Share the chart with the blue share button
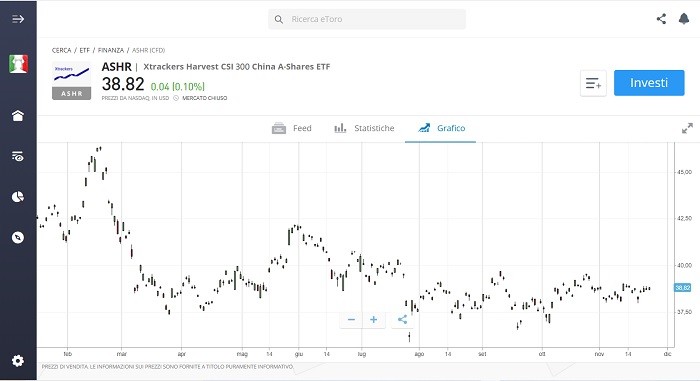700x381 pixels. 402,319
